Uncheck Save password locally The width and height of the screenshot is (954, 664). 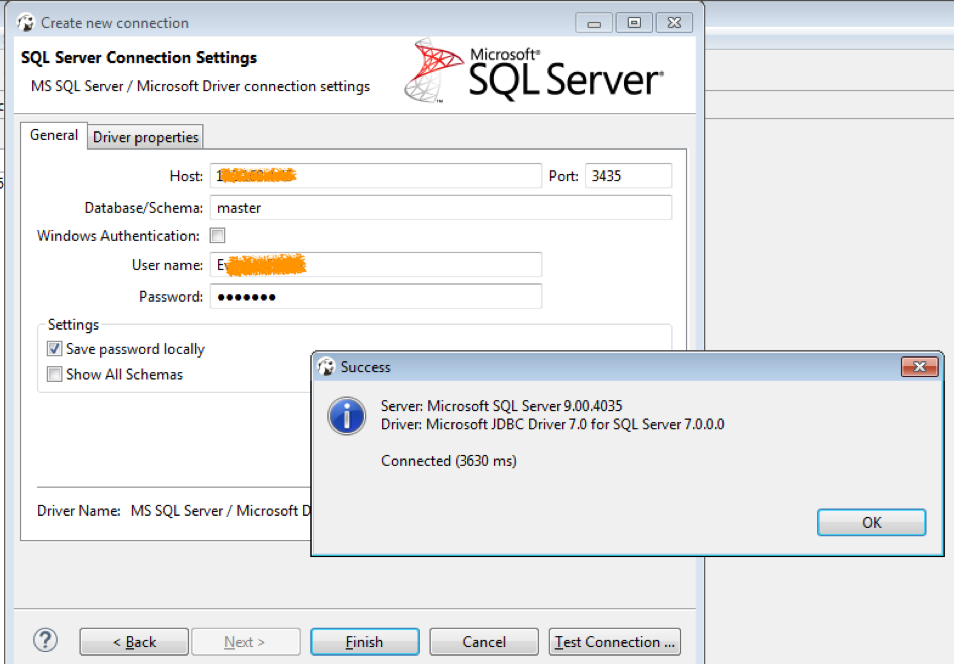(54, 349)
